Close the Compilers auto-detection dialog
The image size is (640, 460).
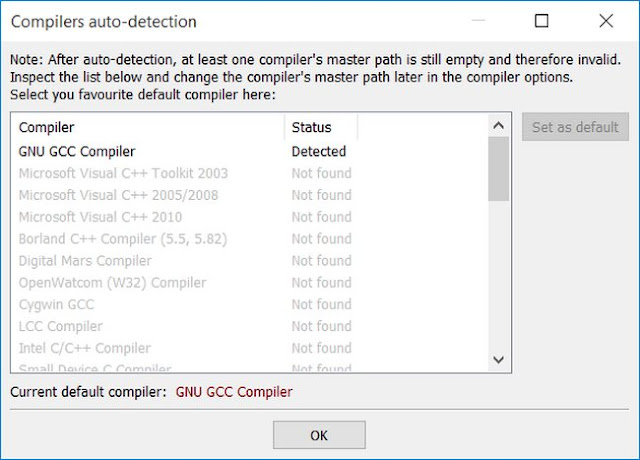pyautogui.click(x=606, y=20)
